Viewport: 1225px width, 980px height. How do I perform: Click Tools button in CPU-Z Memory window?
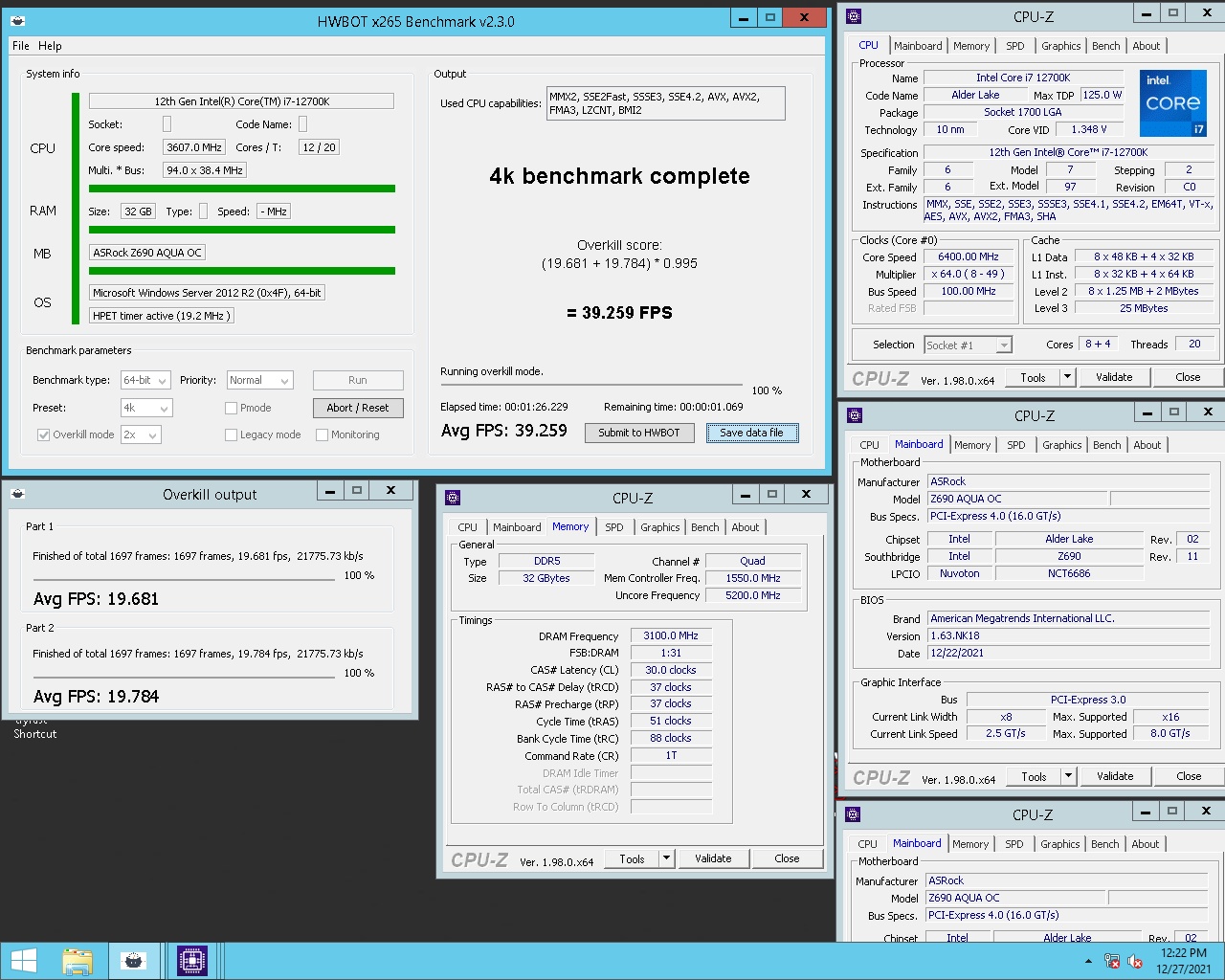pos(632,858)
